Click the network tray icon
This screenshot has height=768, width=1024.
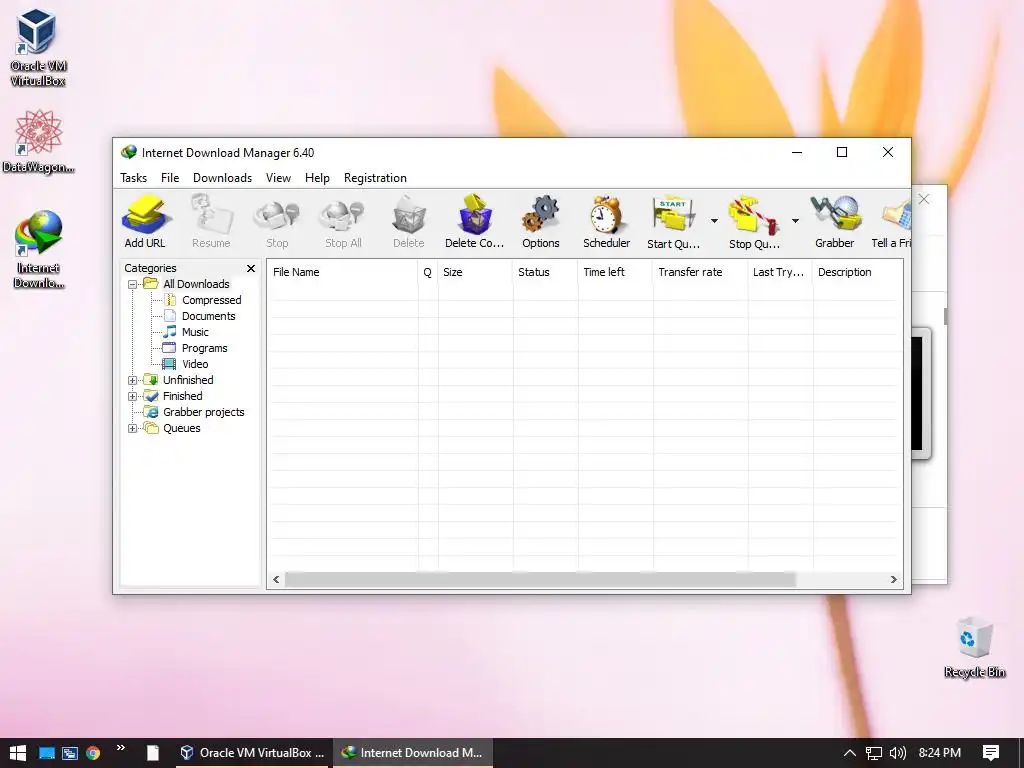[874, 753]
